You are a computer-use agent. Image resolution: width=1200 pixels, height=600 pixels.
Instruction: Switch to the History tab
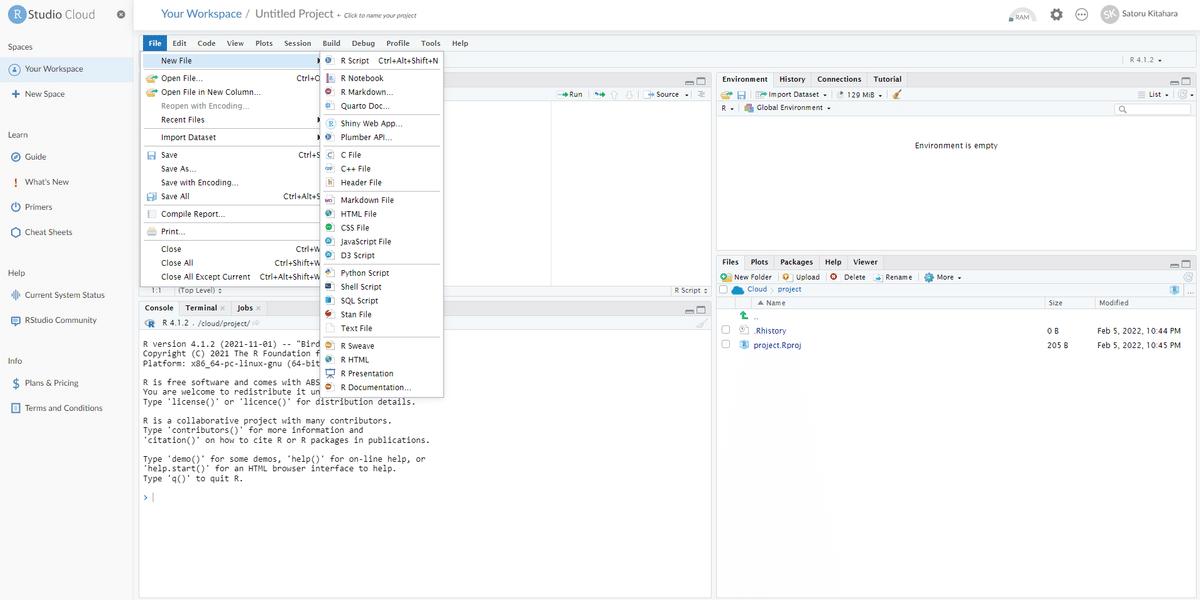pyautogui.click(x=792, y=79)
